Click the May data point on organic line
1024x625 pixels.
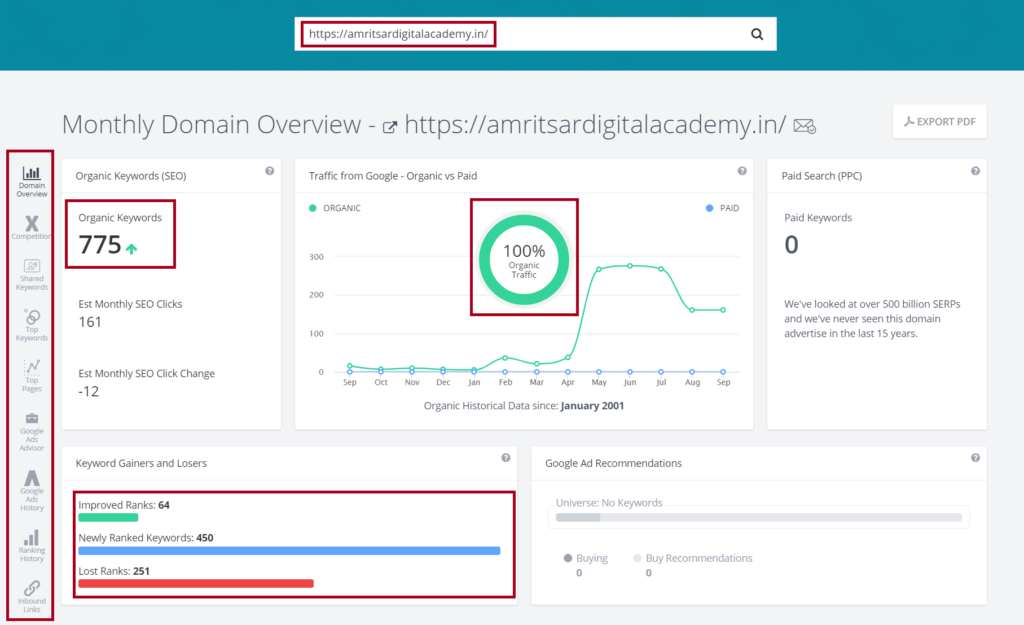pyautogui.click(x=599, y=269)
